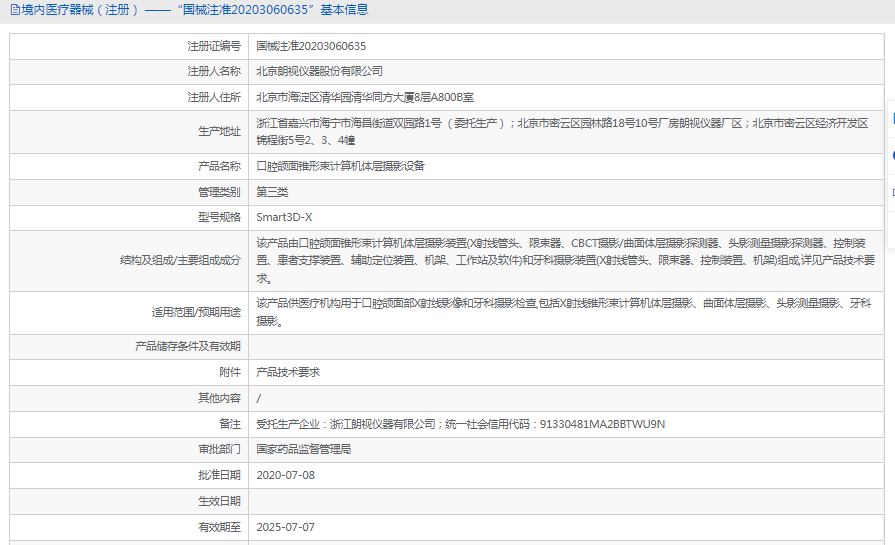Click the label "注册人住所"
The image size is (895, 545).
pyautogui.click(x=214, y=98)
